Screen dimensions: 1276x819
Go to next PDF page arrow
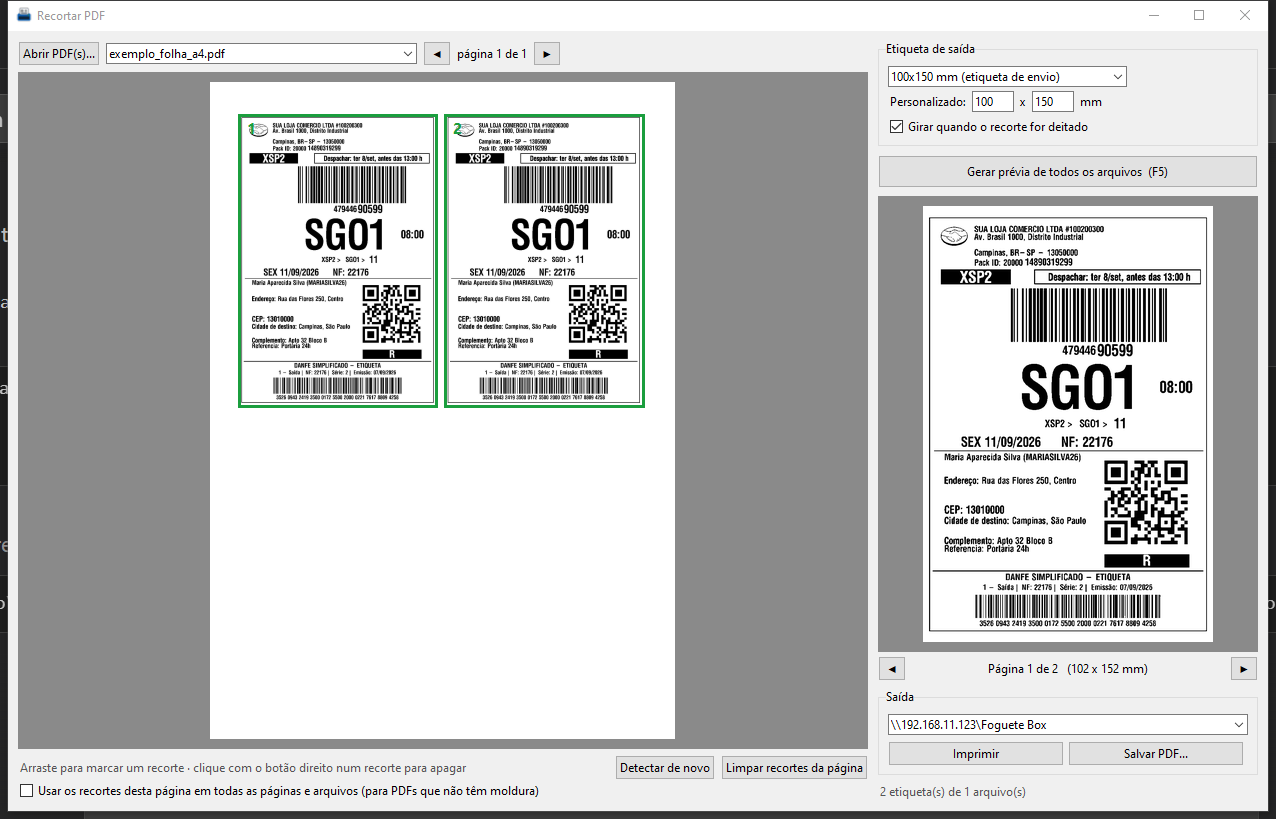(x=547, y=54)
